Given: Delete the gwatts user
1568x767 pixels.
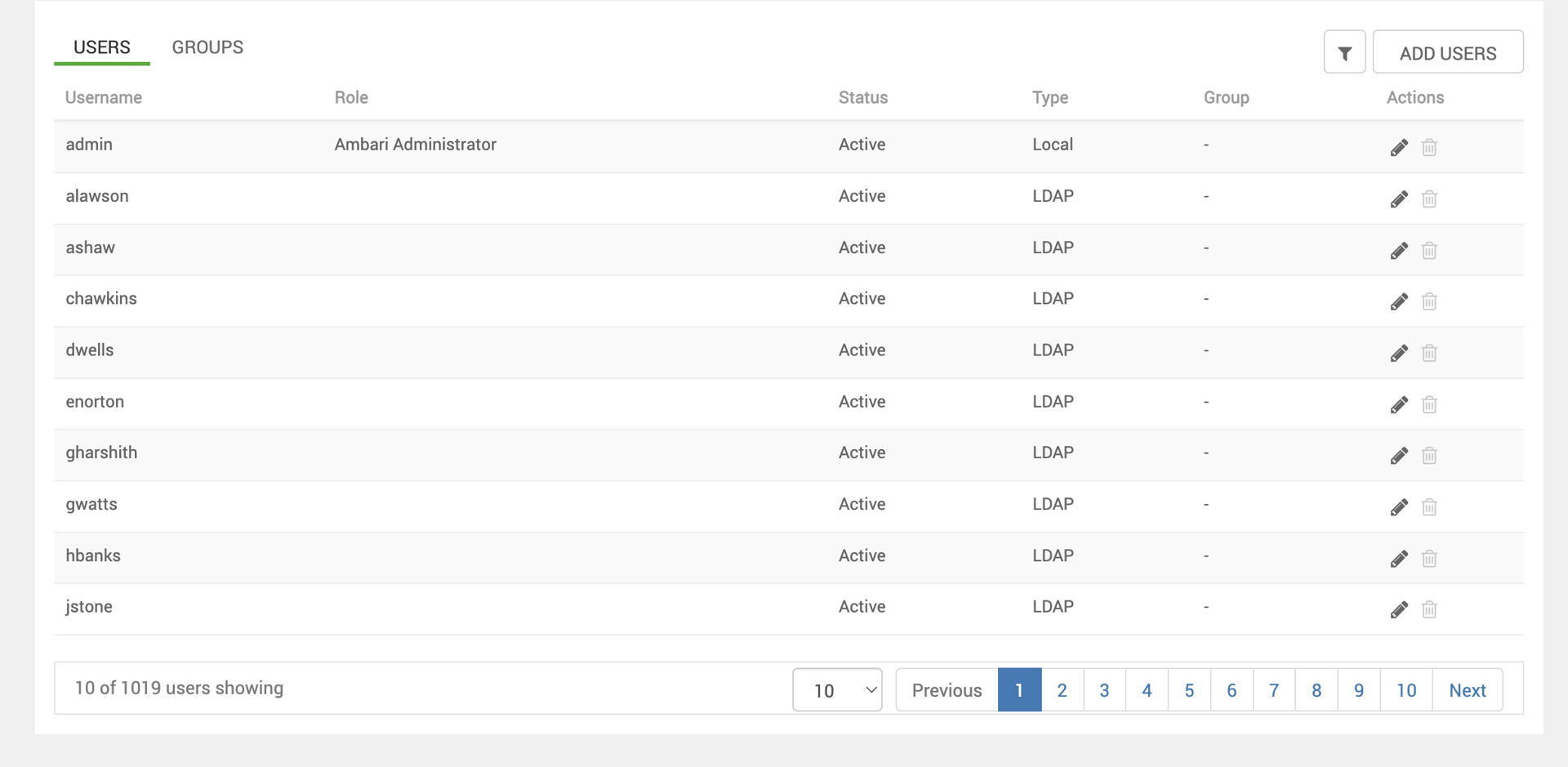Looking at the screenshot, I should pyautogui.click(x=1429, y=506).
